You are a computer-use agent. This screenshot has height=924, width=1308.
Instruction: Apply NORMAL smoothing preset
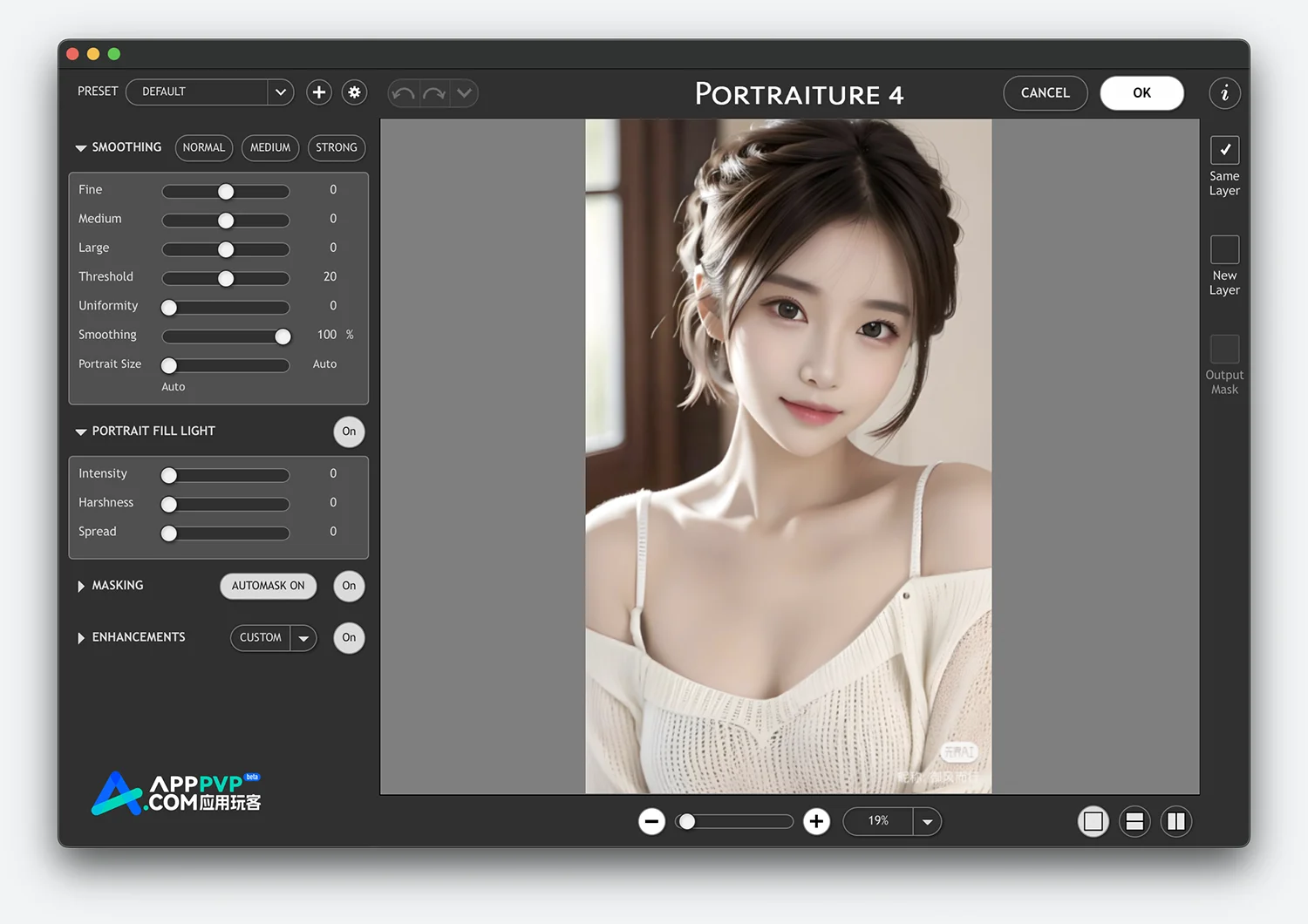[x=204, y=148]
